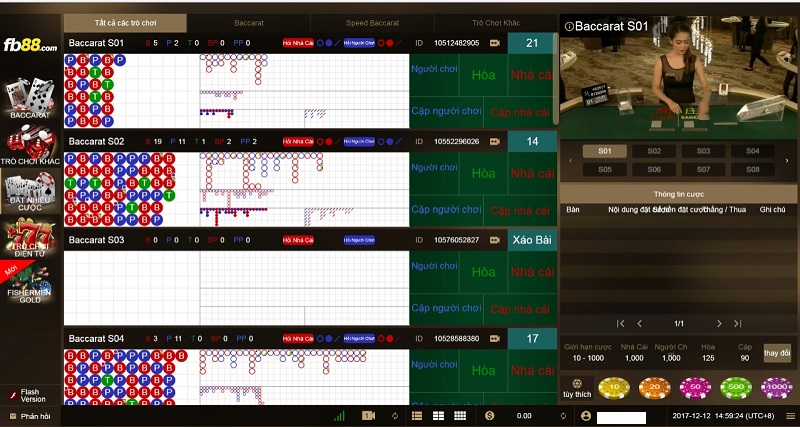Click the thay đổi button
The image size is (800, 427).
point(776,353)
